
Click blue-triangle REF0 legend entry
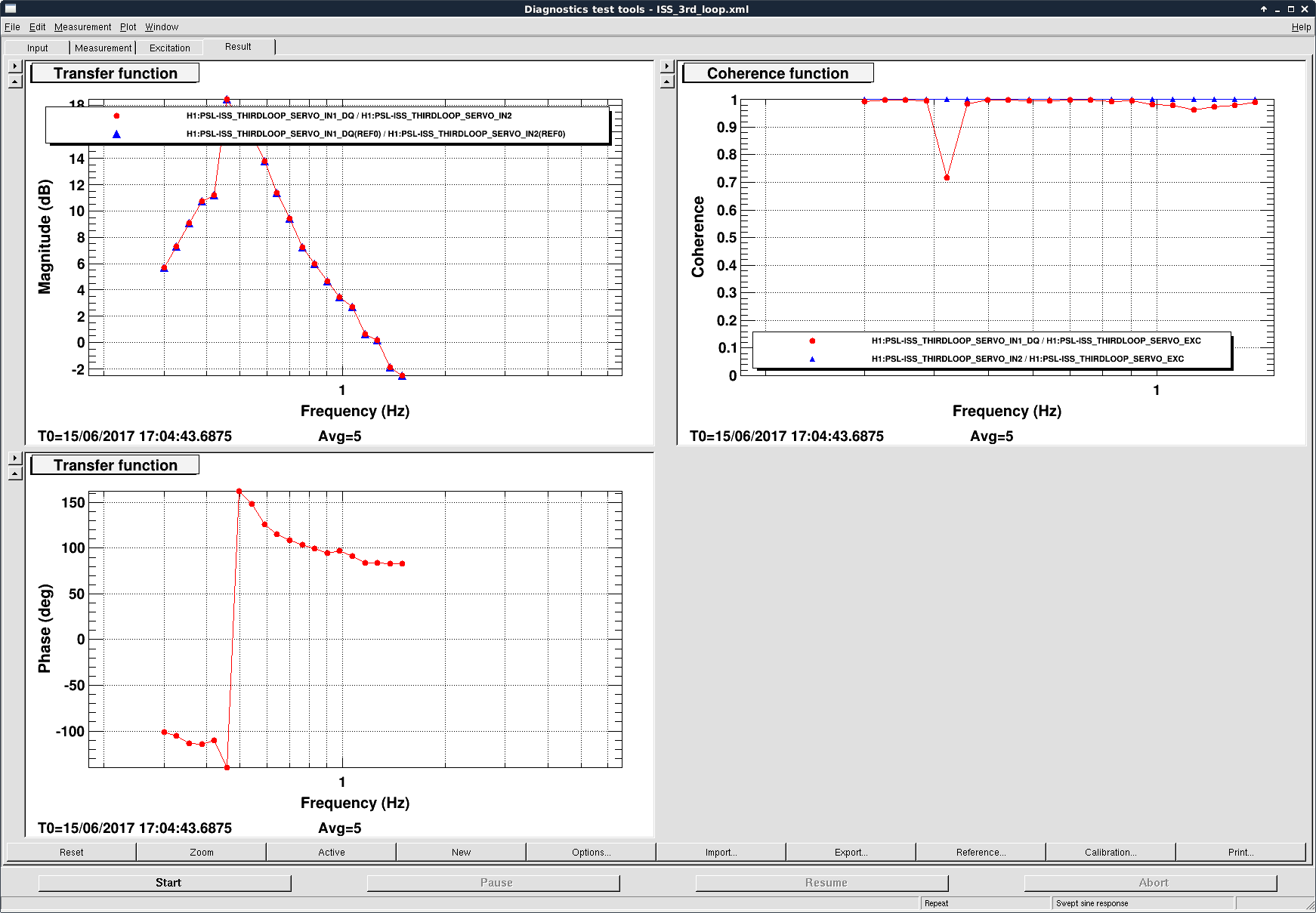[x=375, y=134]
